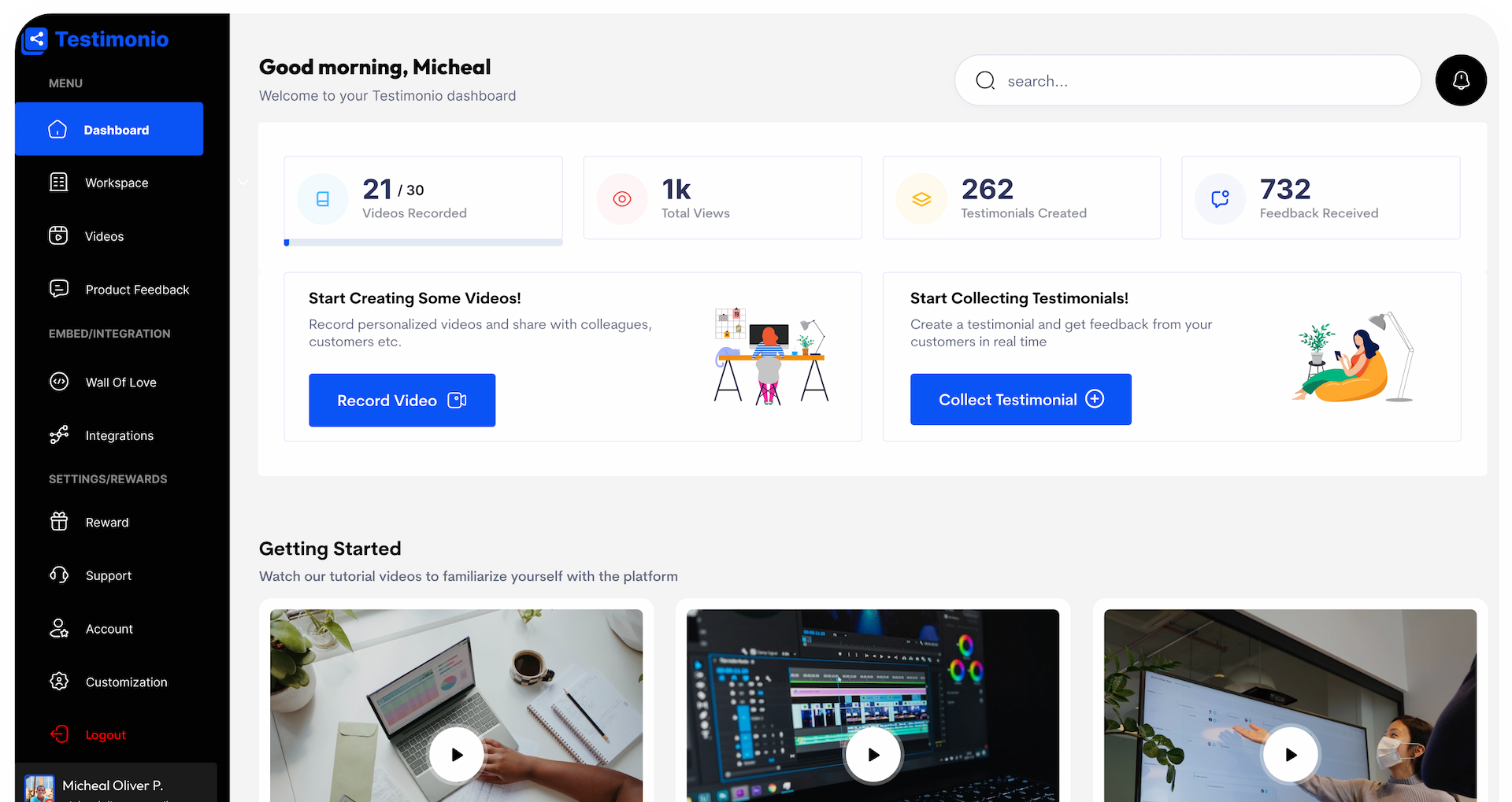Click the Collect Testimonial button
The image size is (1512, 802).
(x=1021, y=399)
